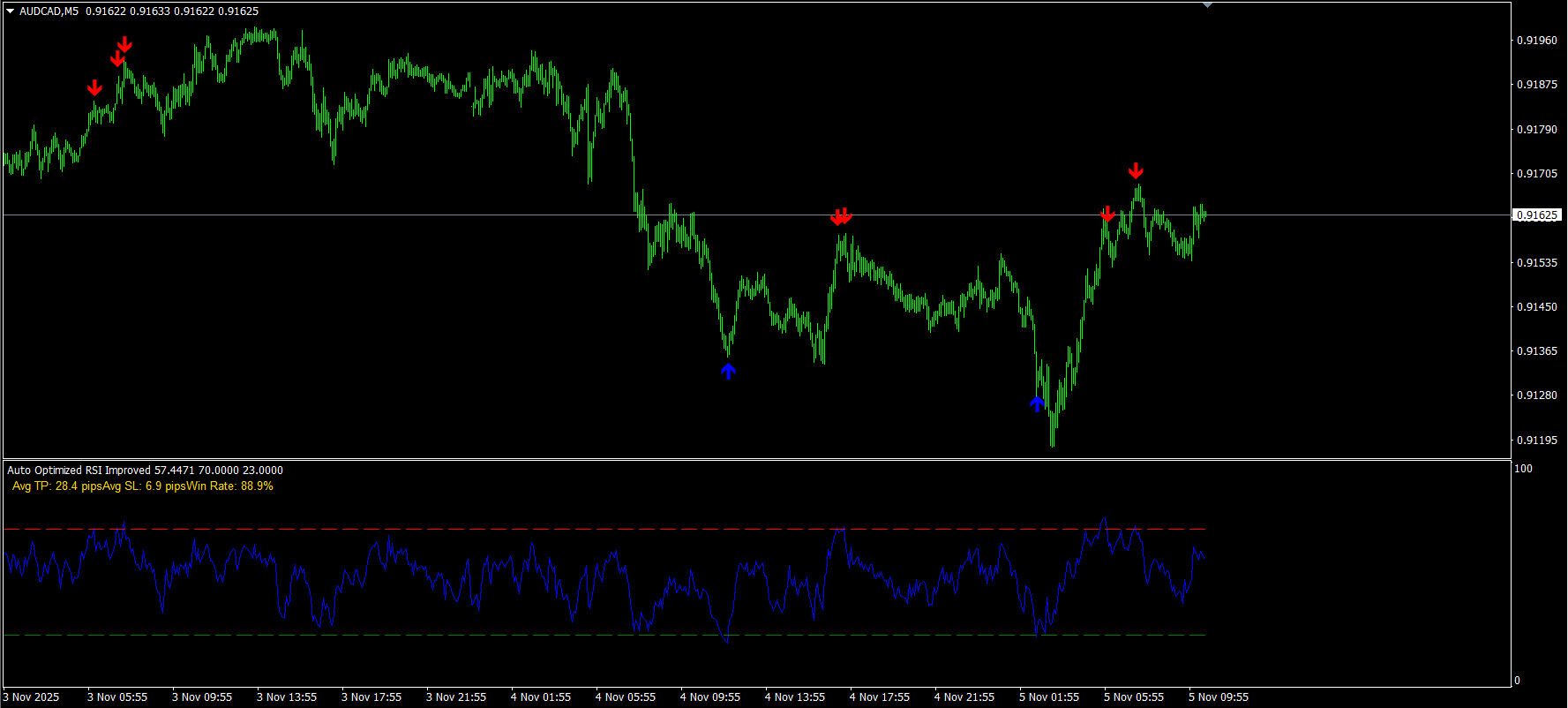Screen dimensions: 1568x708
Task: Click the chart shift triangle marker at top
Action: [1207, 5]
